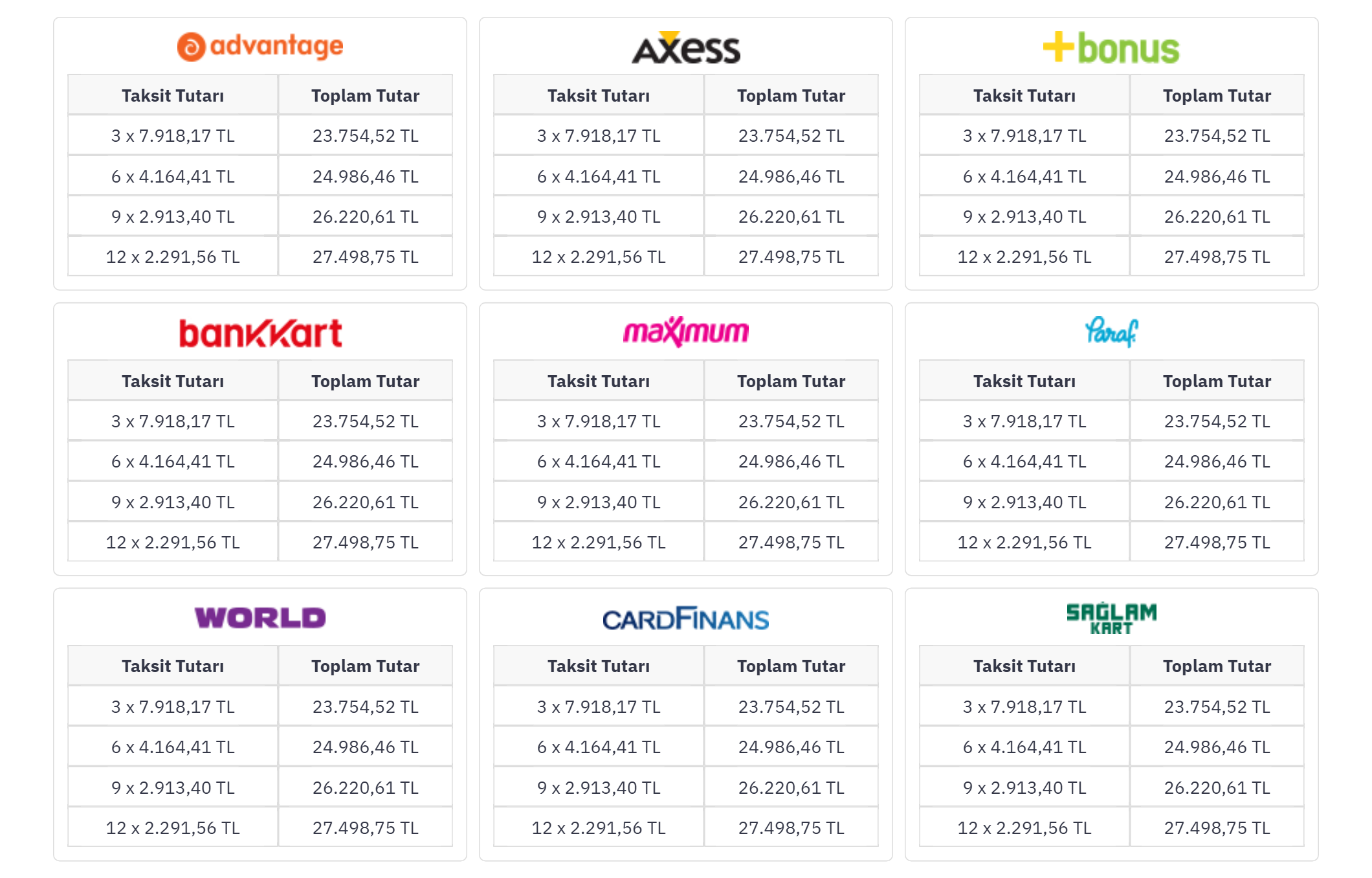Select 6 x 4.164,41 TL under maximum
The image size is (1372, 878).
(599, 462)
